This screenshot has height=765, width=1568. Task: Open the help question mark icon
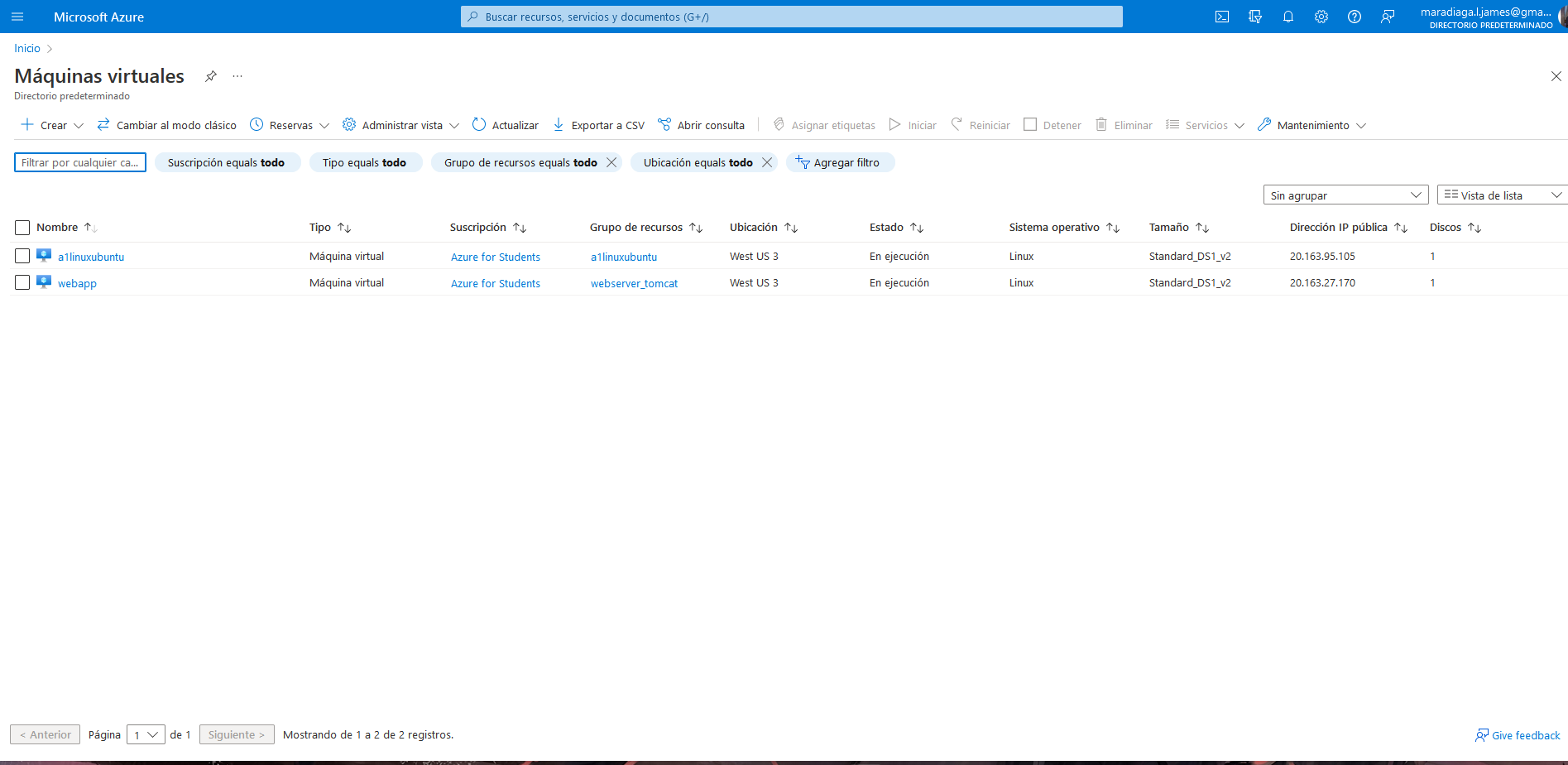coord(1355,17)
